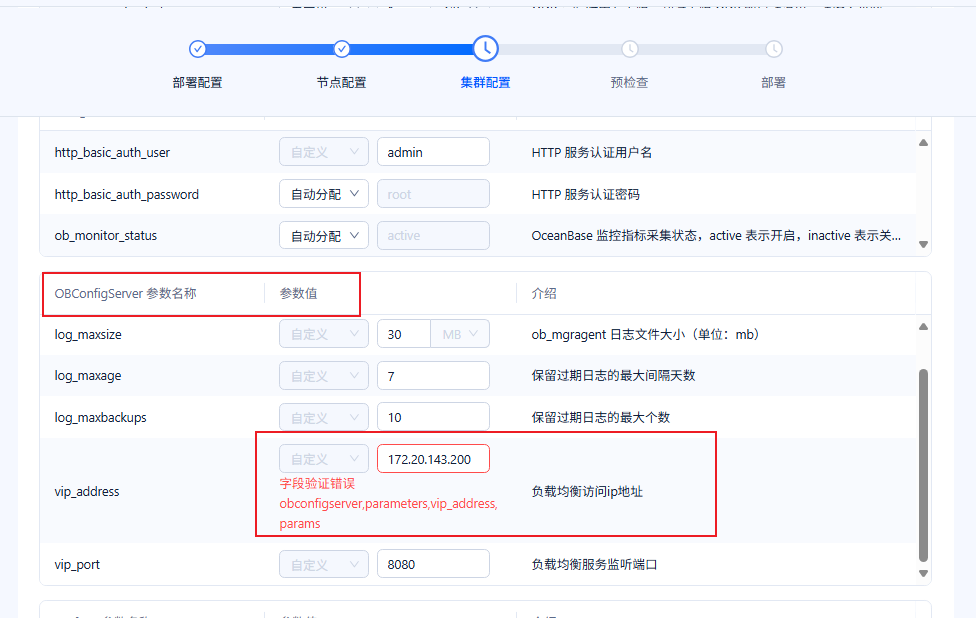The height and width of the screenshot is (618, 976).
Task: Select the 预检查 step label
Action: click(x=630, y=82)
